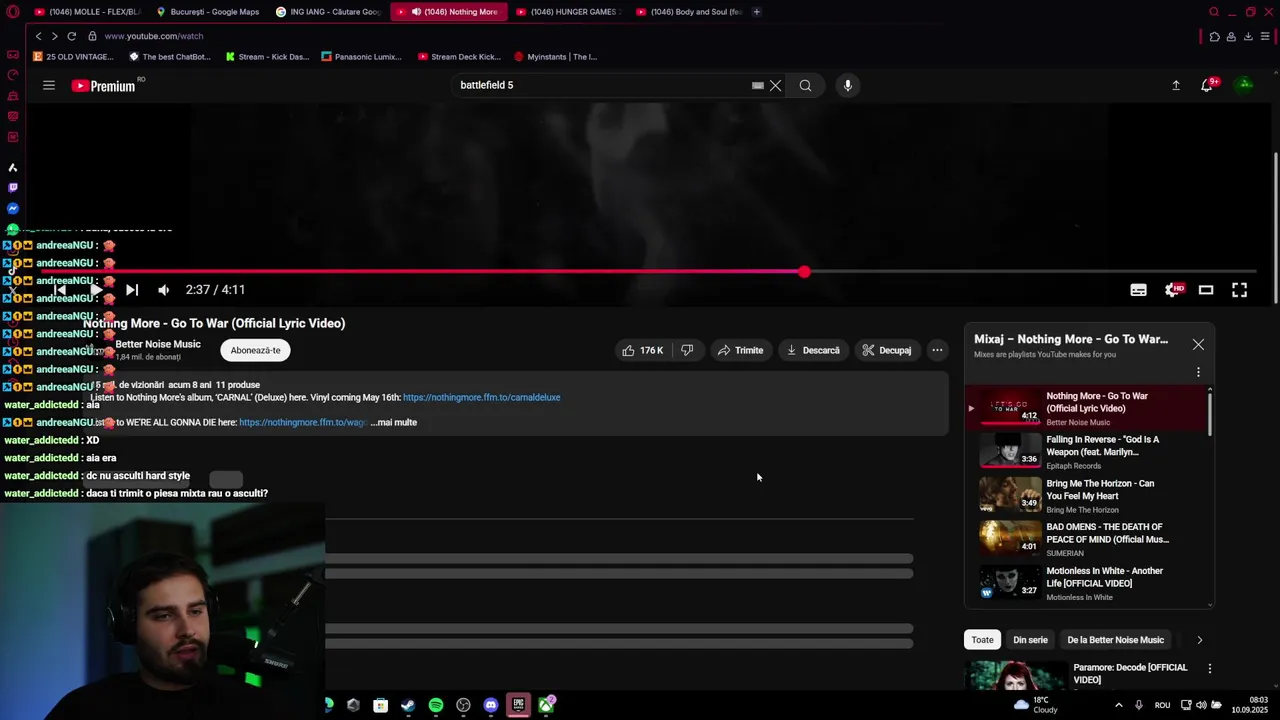The image size is (1280, 720).
Task: Open Discord from taskbar
Action: pyautogui.click(x=491, y=706)
